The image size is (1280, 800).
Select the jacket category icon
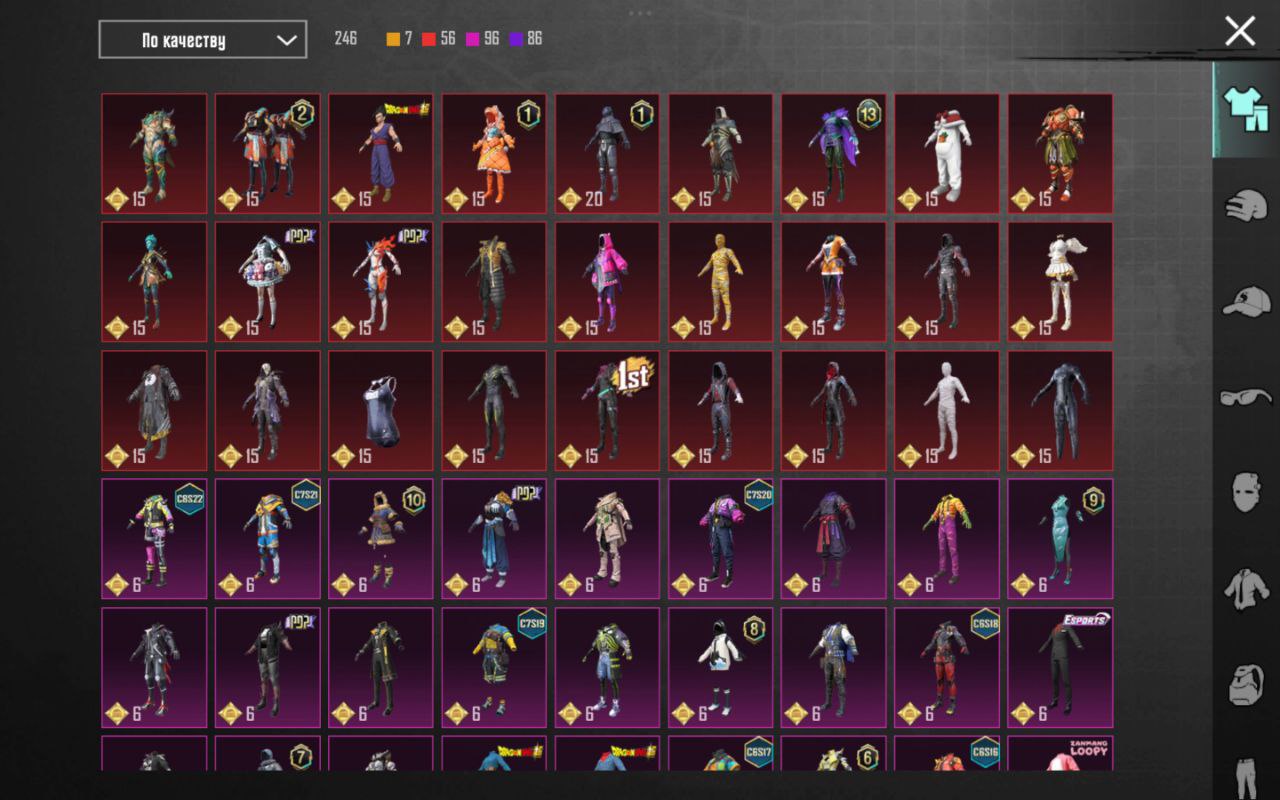pyautogui.click(x=1246, y=588)
